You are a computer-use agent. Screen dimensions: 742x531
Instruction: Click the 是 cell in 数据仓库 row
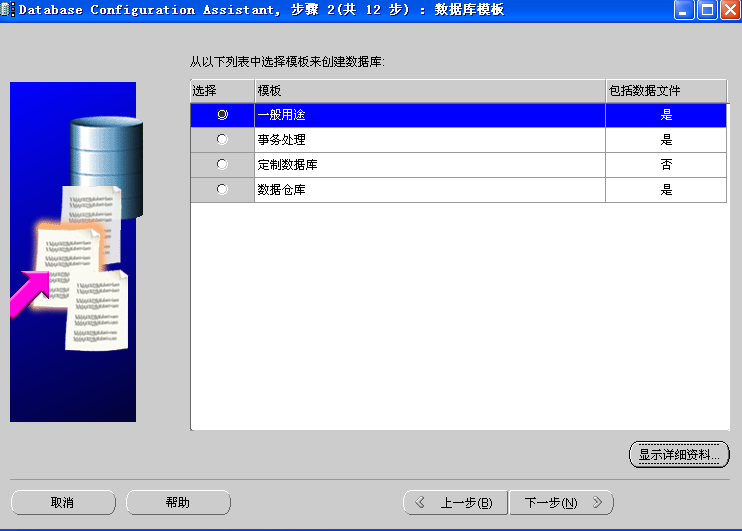[x=666, y=190]
